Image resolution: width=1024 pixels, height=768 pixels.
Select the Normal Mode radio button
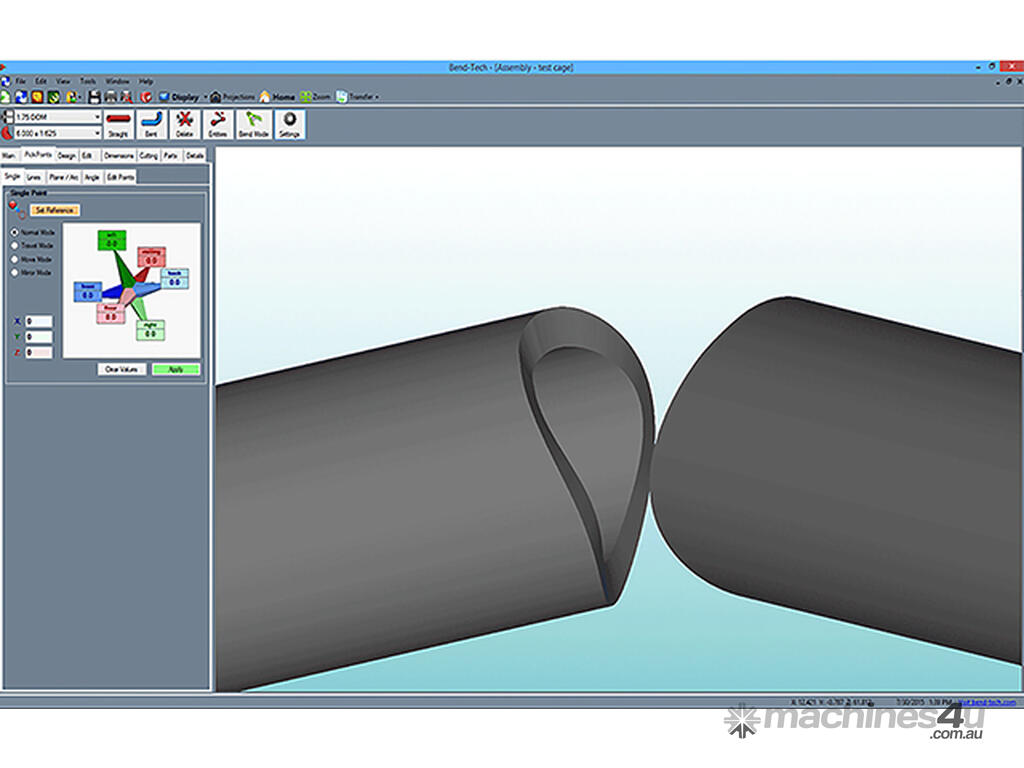pyautogui.click(x=14, y=231)
